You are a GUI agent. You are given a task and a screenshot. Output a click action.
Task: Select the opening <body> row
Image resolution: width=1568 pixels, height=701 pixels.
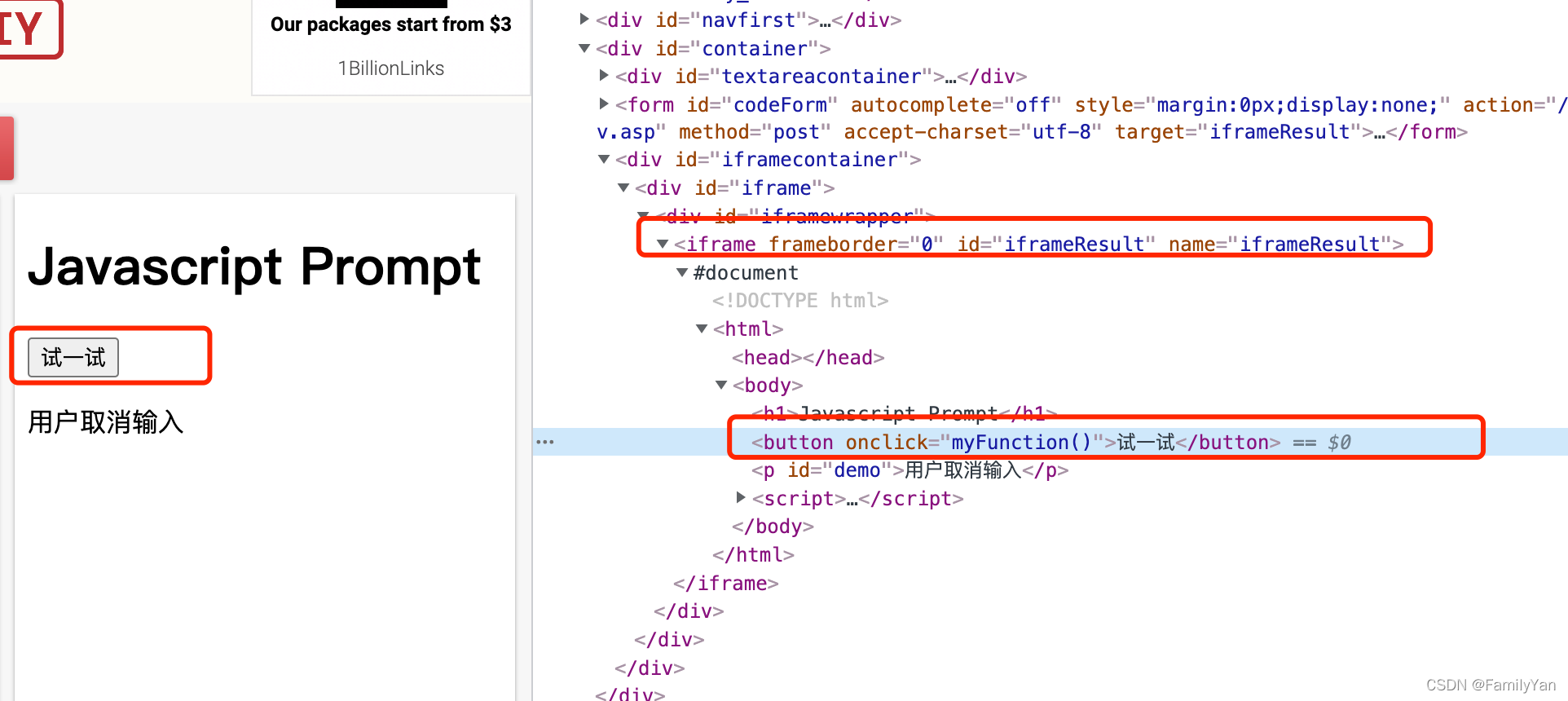coord(768,386)
